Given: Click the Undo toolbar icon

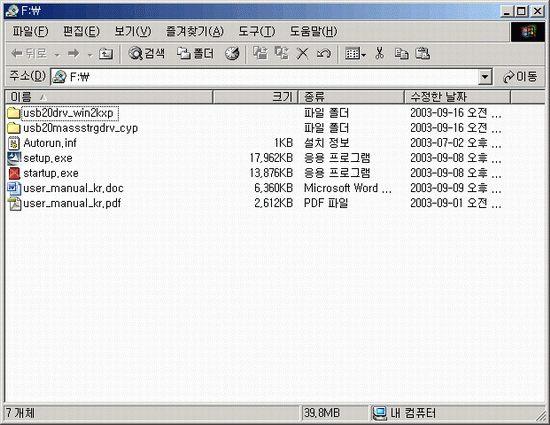Looking at the screenshot, I should click(x=323, y=54).
